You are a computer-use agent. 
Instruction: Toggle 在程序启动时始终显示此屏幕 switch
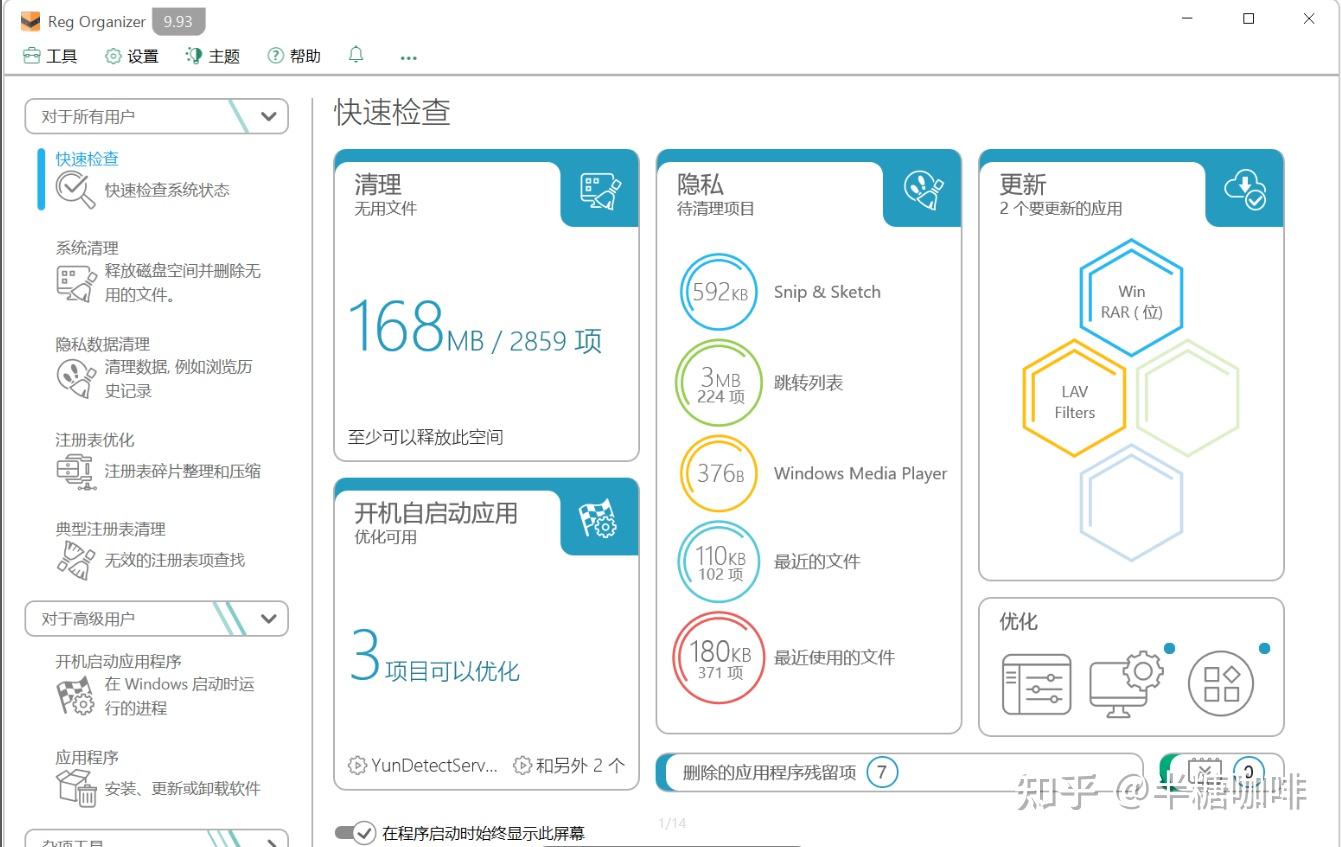[x=355, y=833]
